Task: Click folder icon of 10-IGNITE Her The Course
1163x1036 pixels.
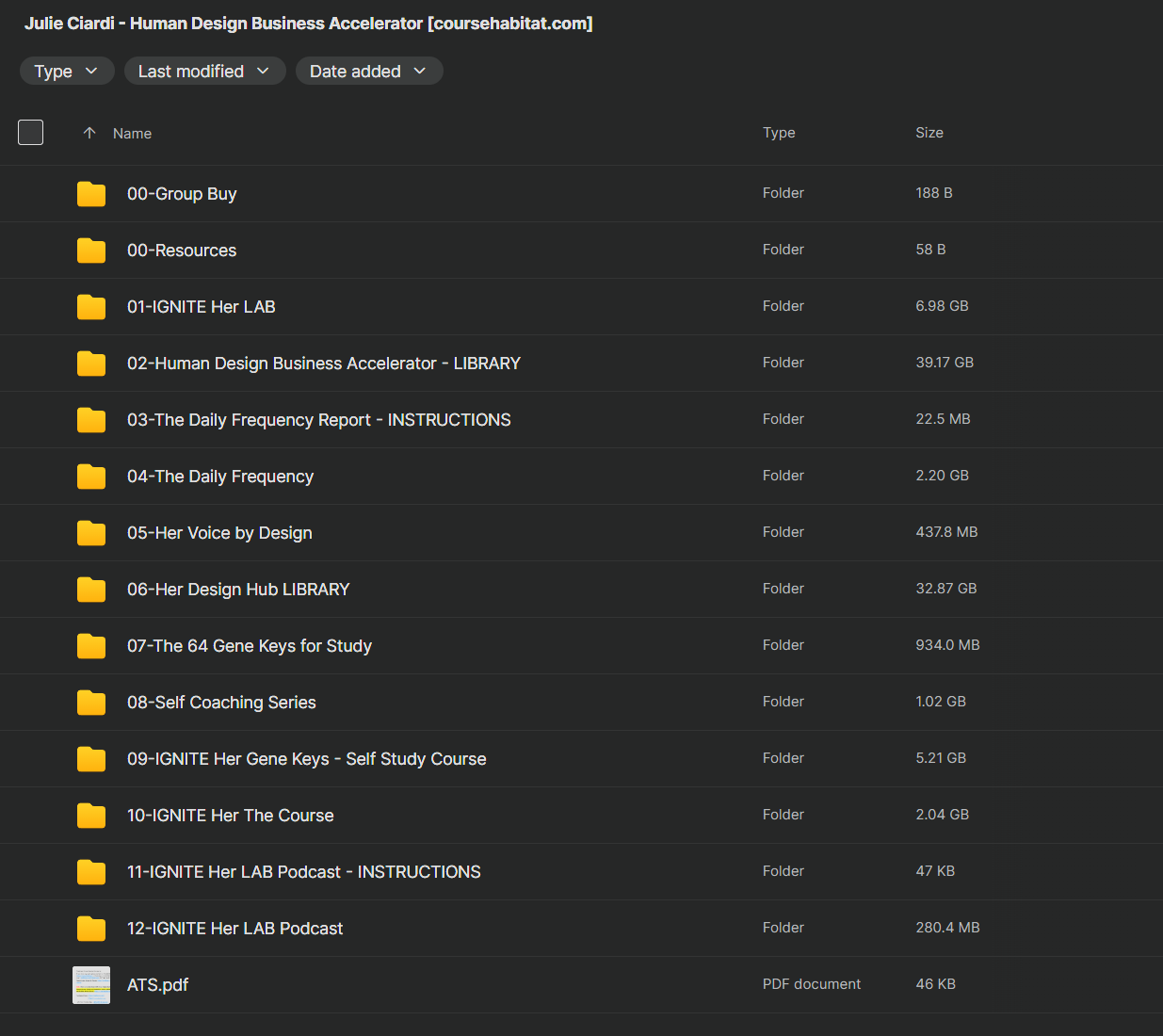Action: [x=91, y=816]
